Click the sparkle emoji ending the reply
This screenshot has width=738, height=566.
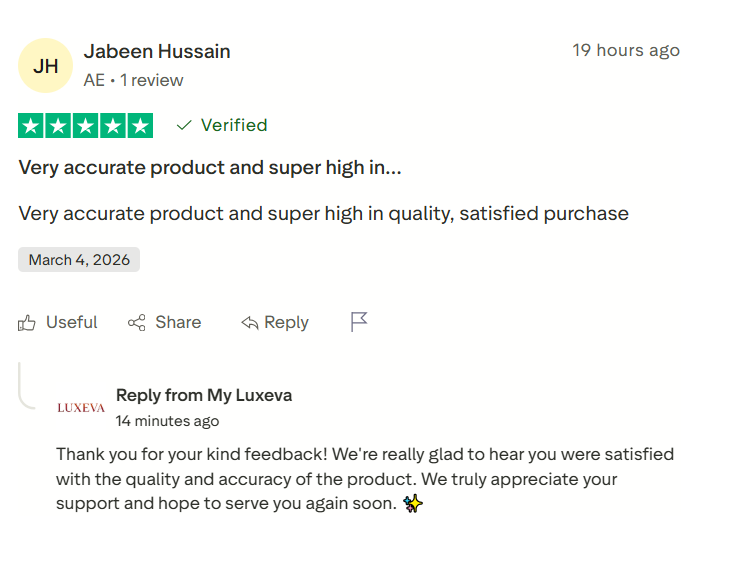pos(412,503)
